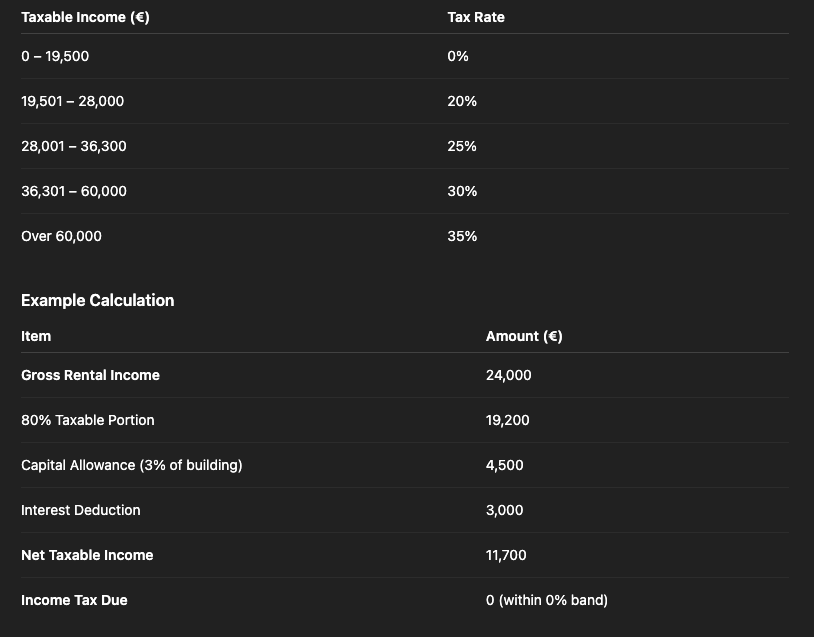Viewport: 814px width, 637px height.
Task: Click the 0% tax rate cell
Action: tap(458, 56)
